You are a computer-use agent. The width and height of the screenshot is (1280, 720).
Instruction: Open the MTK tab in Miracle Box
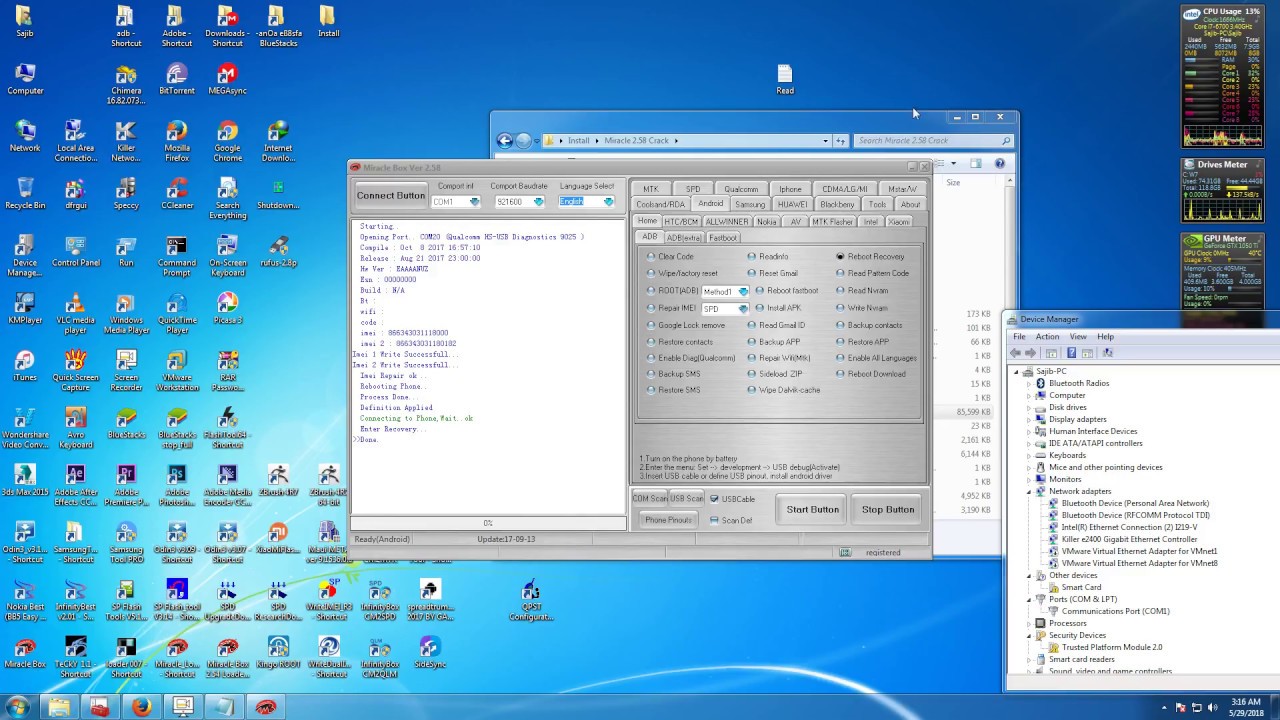pyautogui.click(x=651, y=189)
